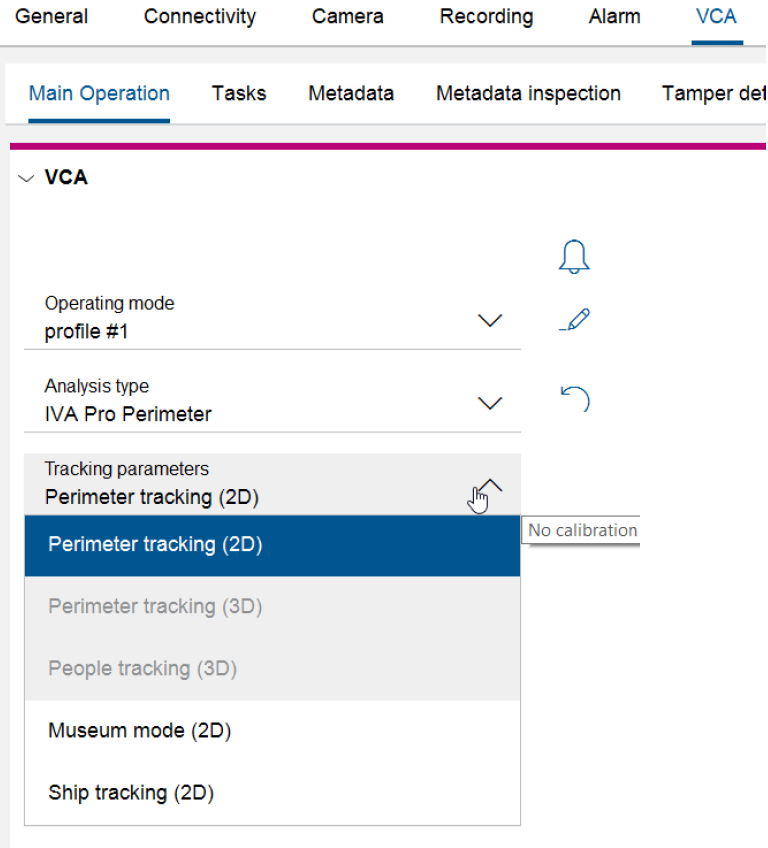Switch to the Metadata sub-tab

351,94
